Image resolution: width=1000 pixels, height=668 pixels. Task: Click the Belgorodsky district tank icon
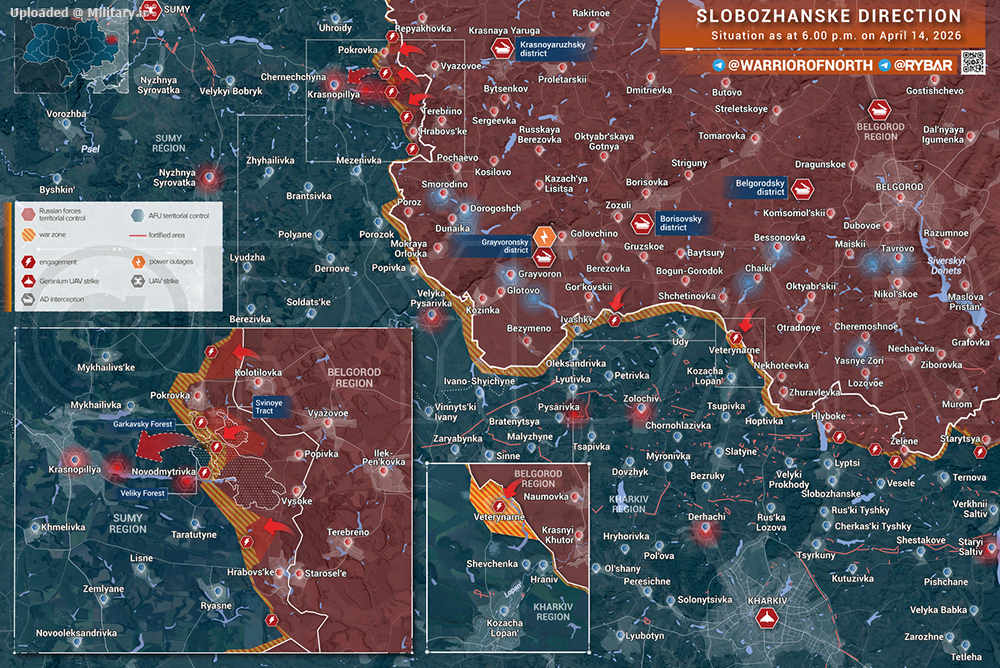pos(802,189)
